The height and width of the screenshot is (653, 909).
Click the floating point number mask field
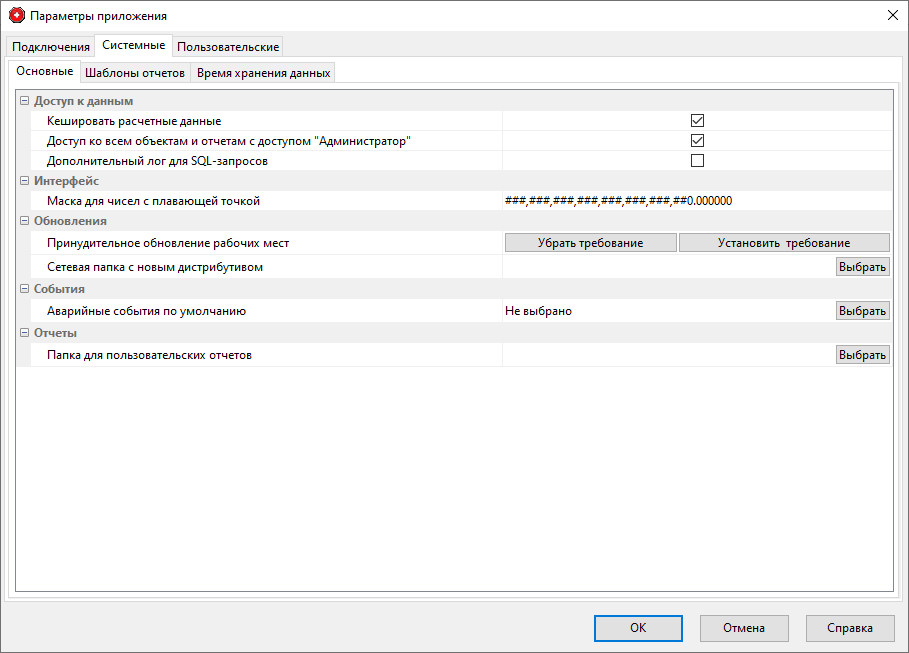coord(696,201)
